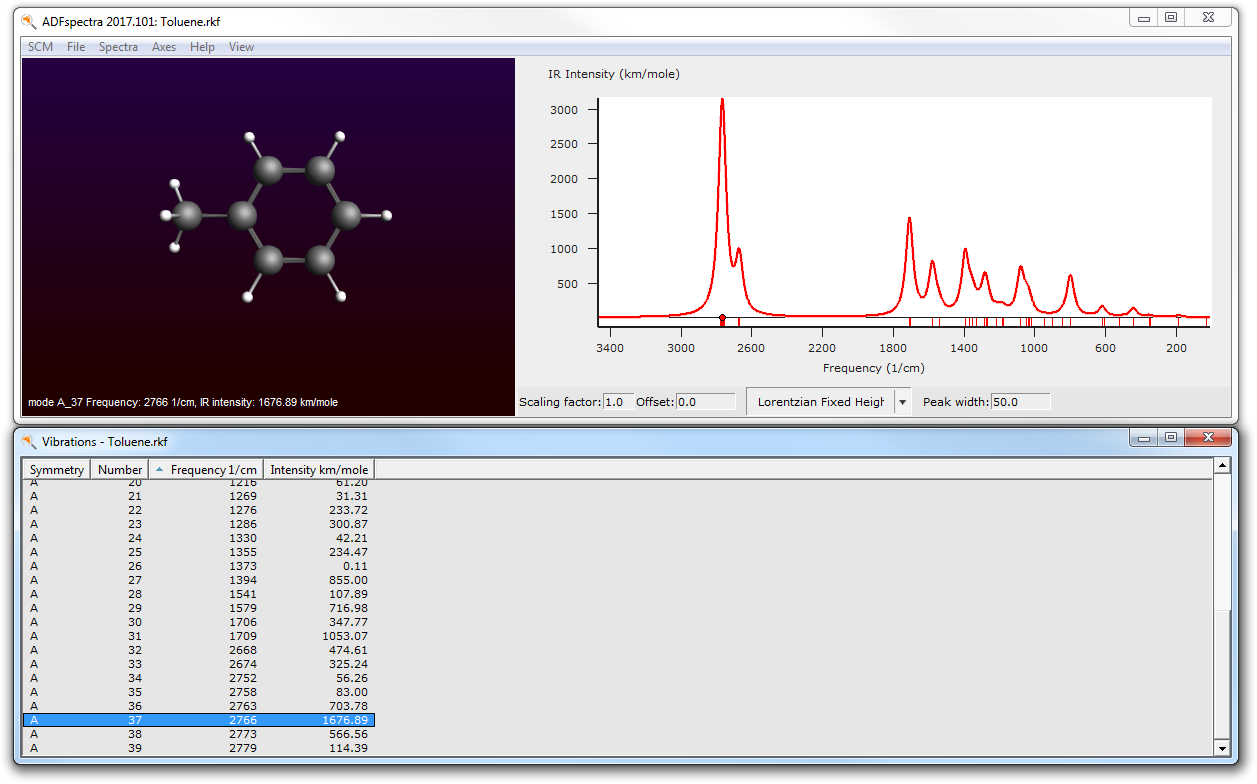Select mode 30 row with frequency 1706

pos(198,622)
